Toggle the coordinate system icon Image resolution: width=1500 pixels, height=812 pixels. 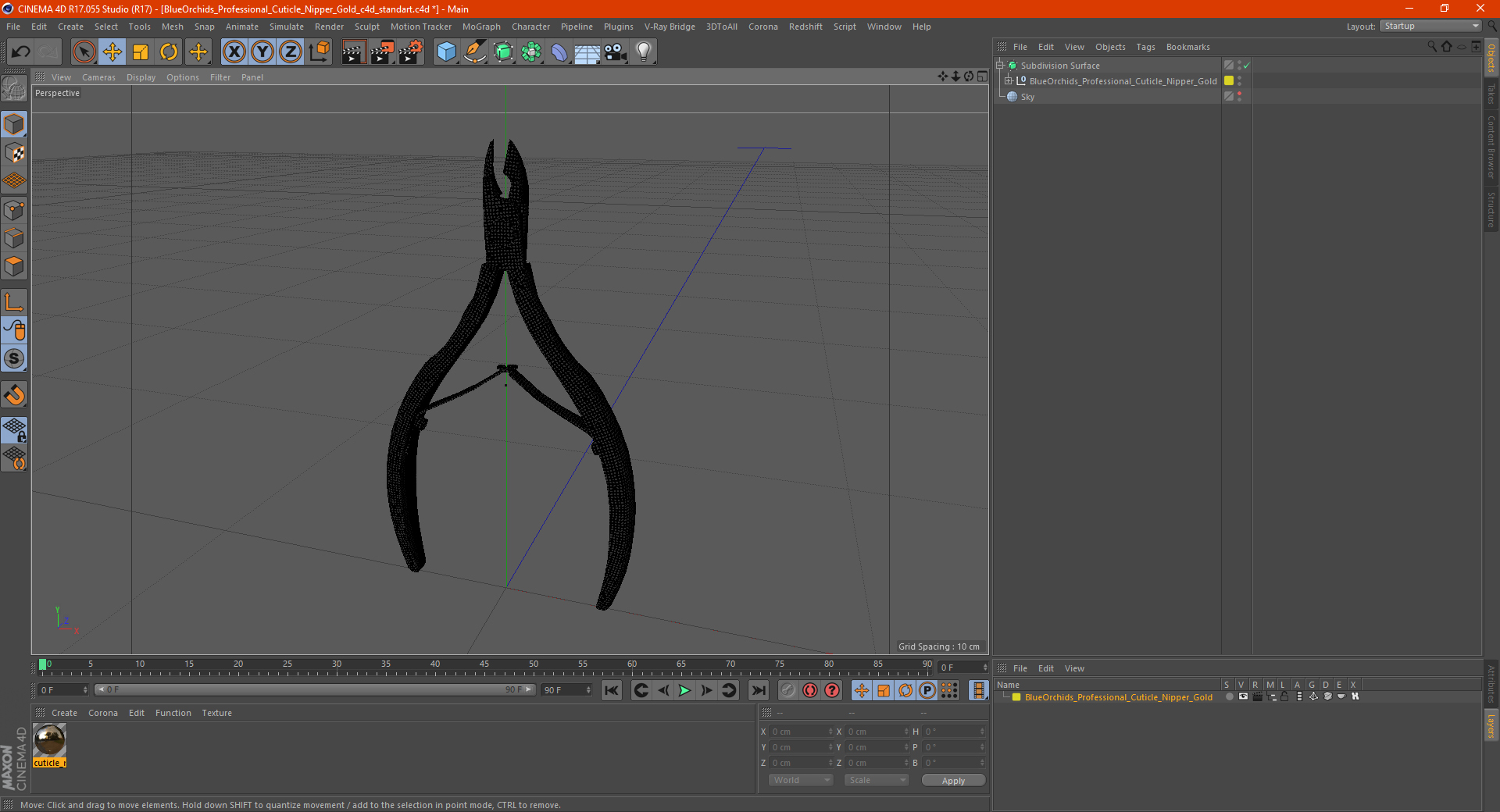coord(320,52)
